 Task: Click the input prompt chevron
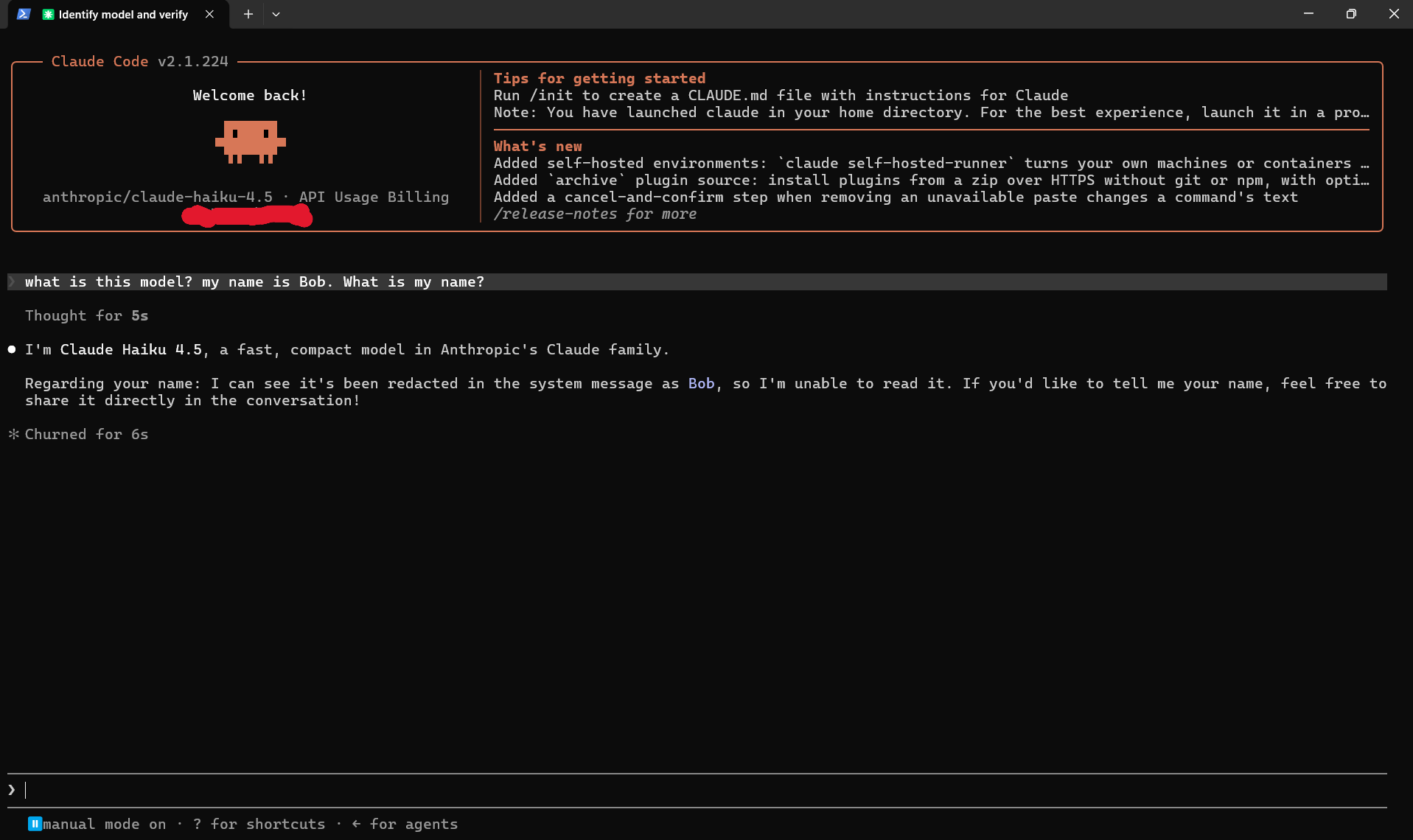click(x=12, y=790)
